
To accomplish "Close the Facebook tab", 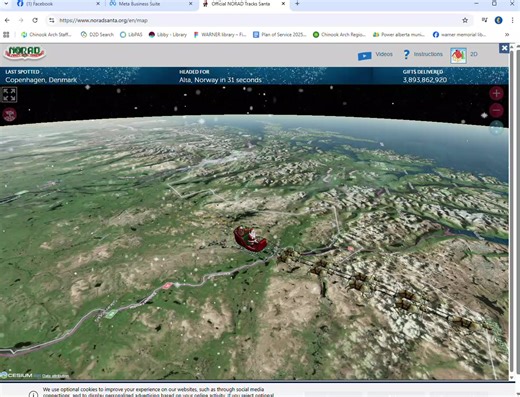I will (98, 4).
